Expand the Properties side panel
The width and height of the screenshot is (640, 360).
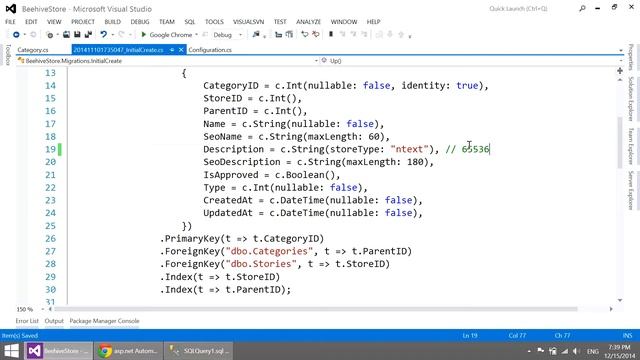pos(631,57)
